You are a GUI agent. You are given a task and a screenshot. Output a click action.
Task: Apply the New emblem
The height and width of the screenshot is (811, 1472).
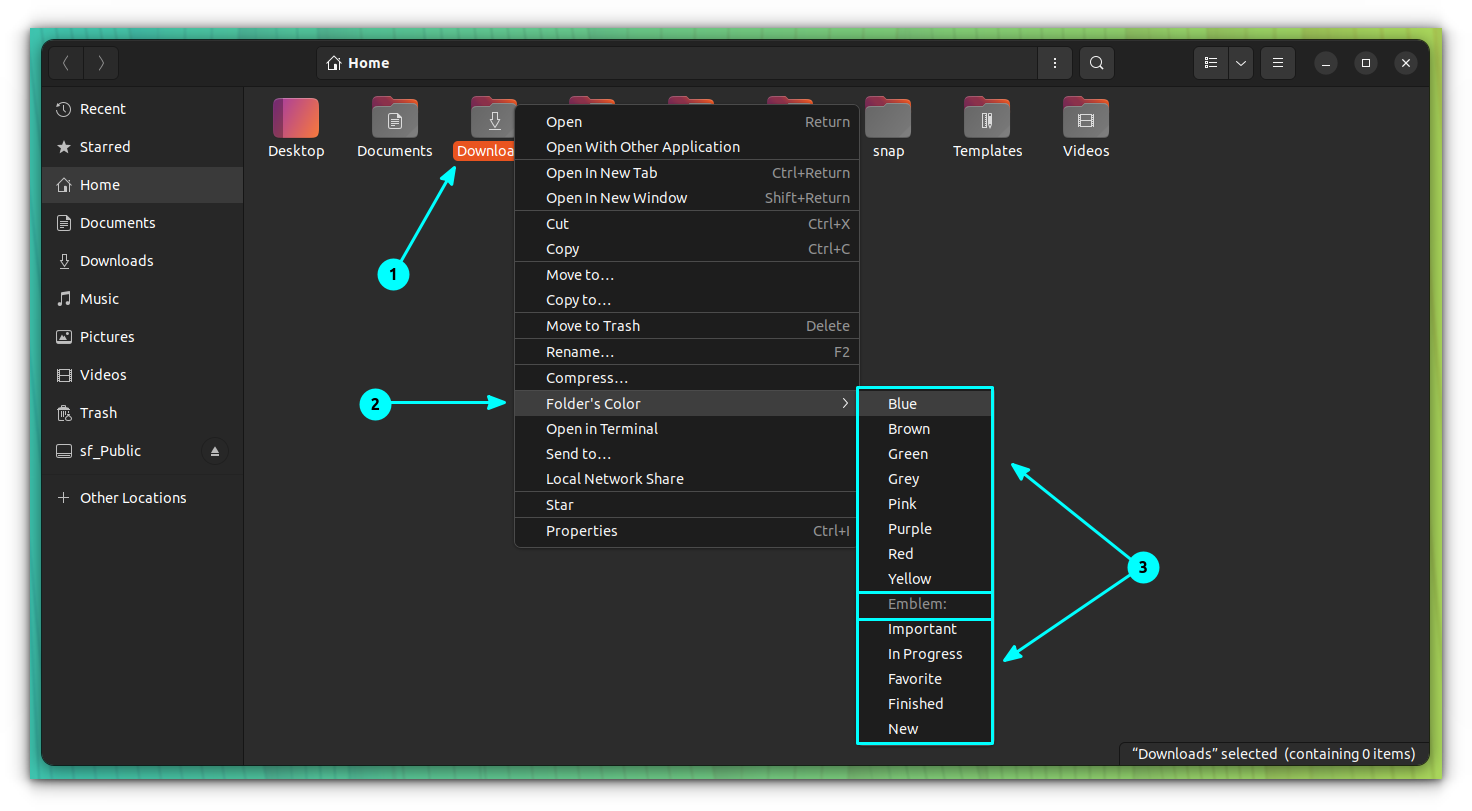tap(925, 729)
